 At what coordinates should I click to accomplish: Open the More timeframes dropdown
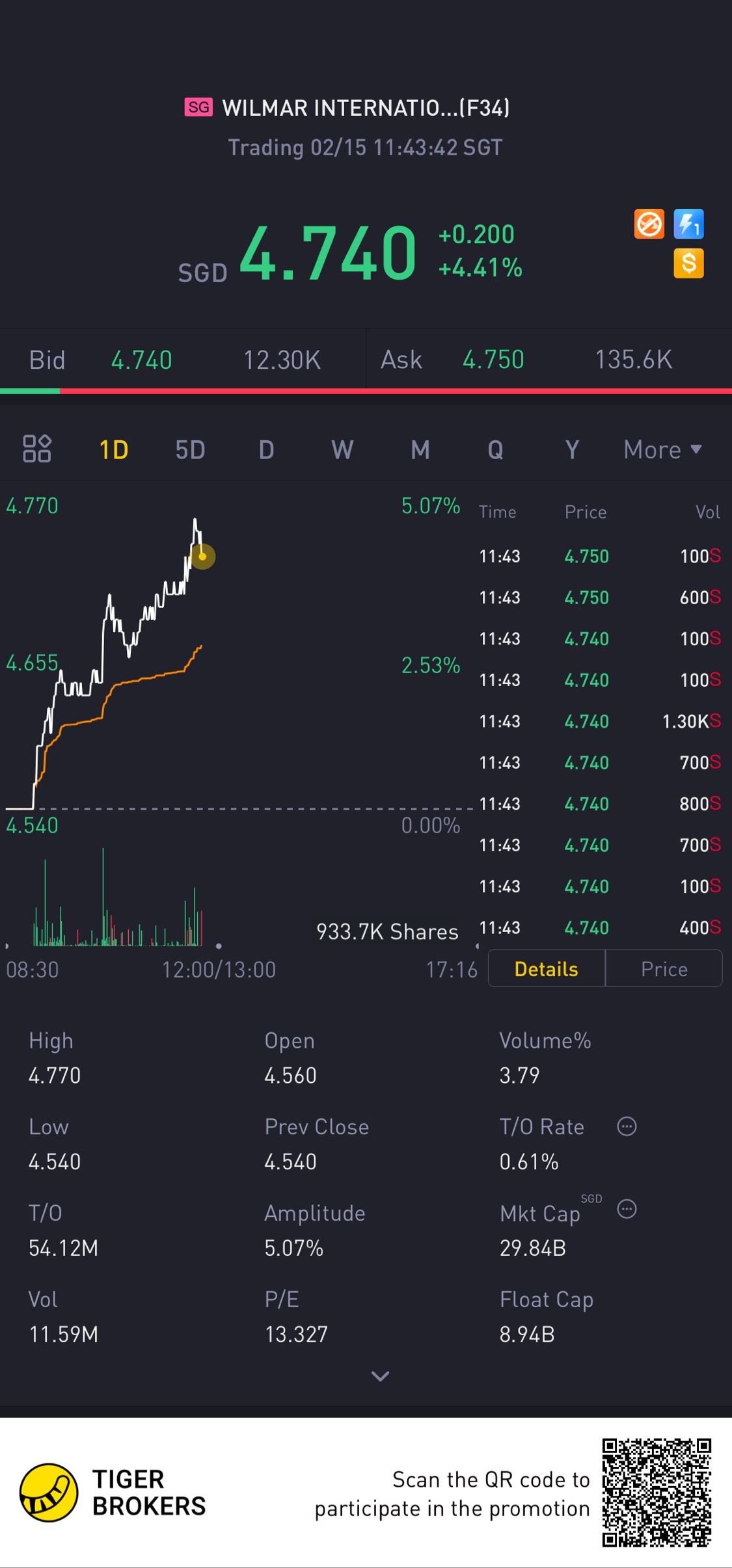click(x=662, y=449)
